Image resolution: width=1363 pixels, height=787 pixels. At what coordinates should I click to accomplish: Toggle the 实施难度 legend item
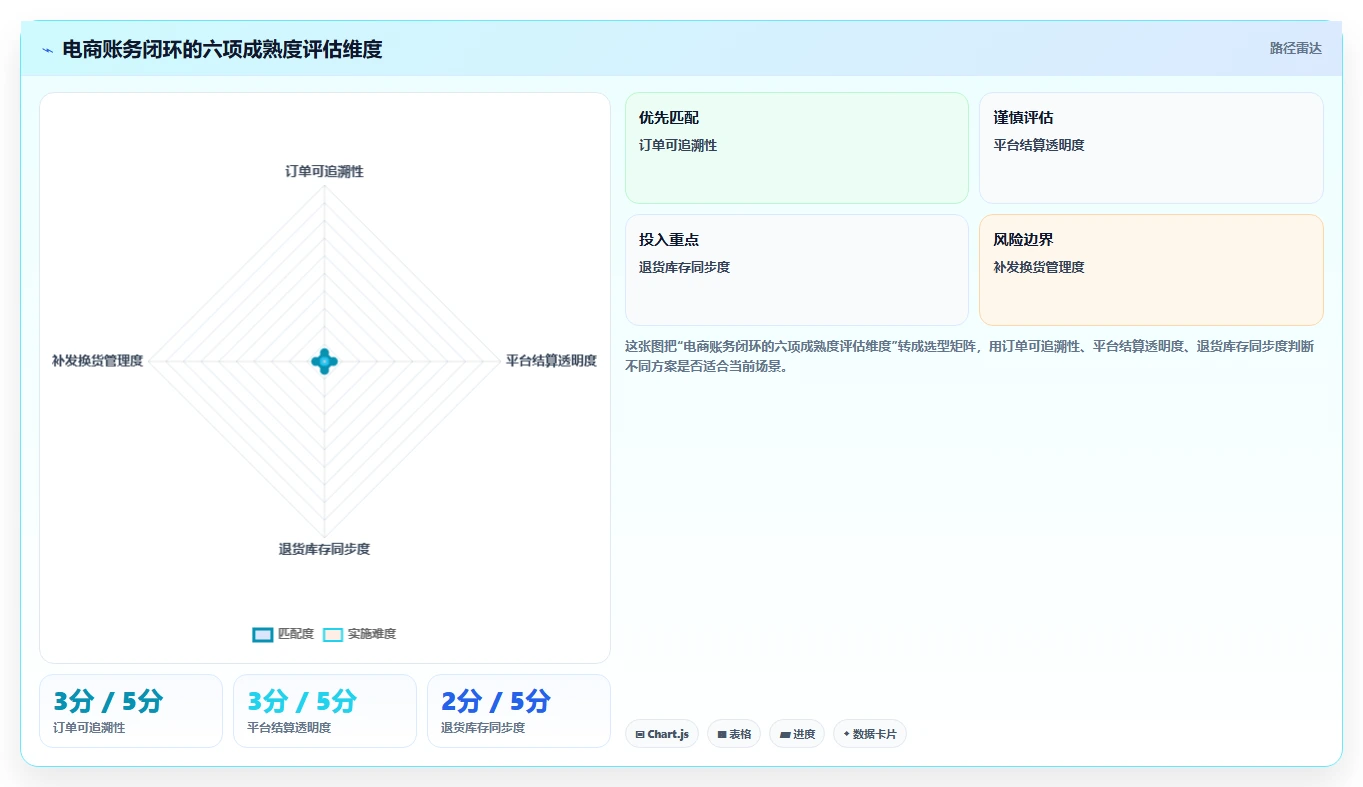click(360, 634)
